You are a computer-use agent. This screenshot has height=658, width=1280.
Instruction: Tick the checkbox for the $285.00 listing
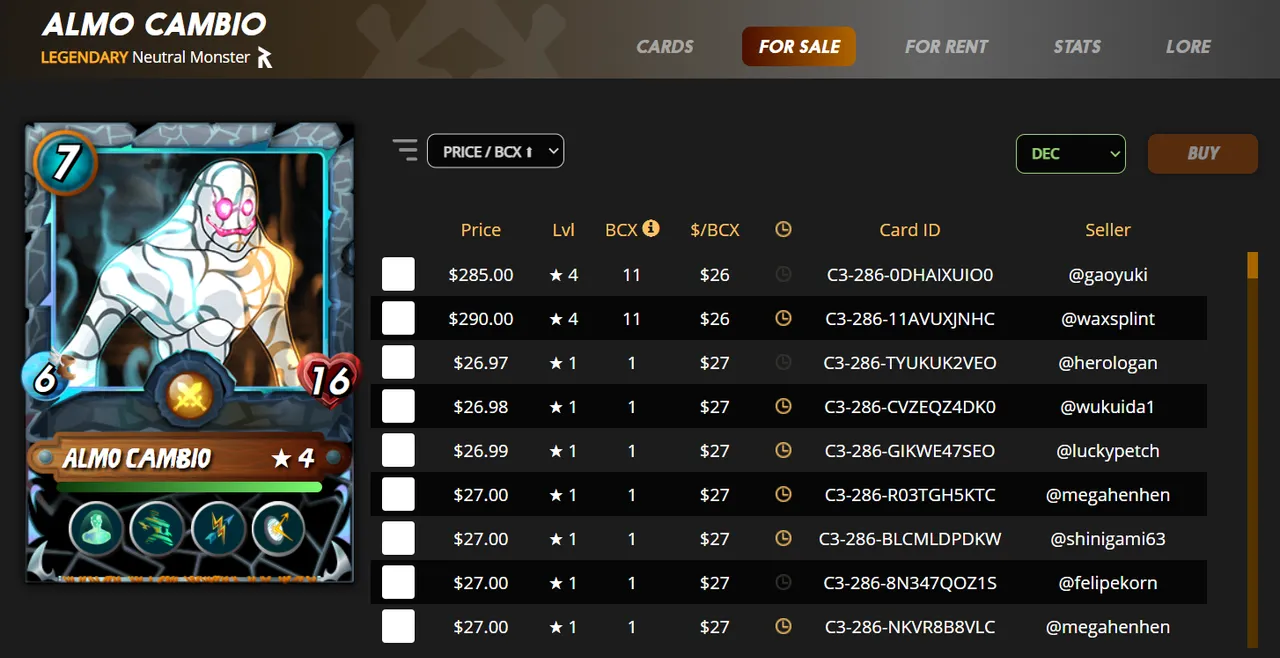pos(398,274)
